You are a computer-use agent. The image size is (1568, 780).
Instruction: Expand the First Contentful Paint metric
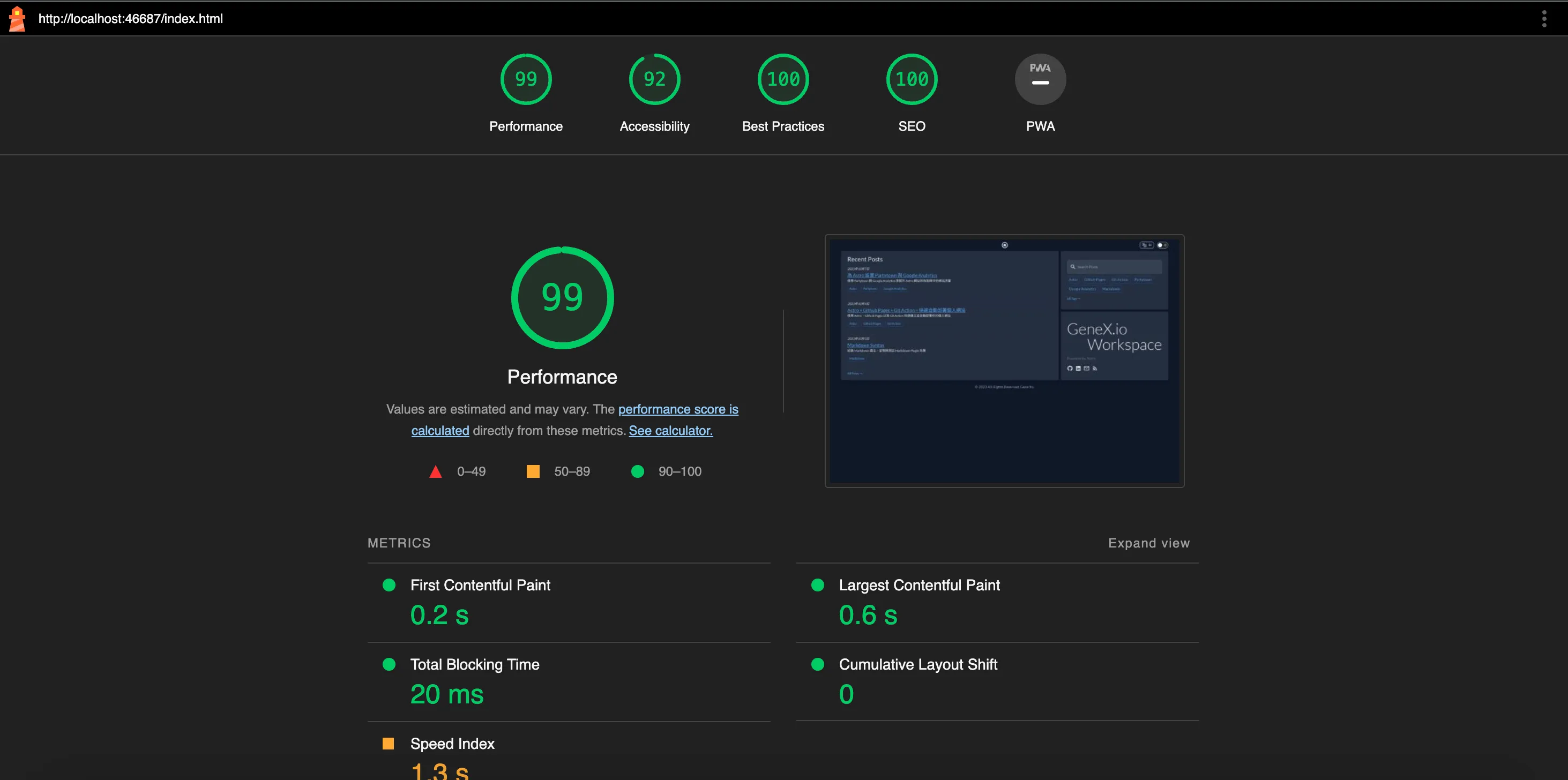click(x=480, y=584)
